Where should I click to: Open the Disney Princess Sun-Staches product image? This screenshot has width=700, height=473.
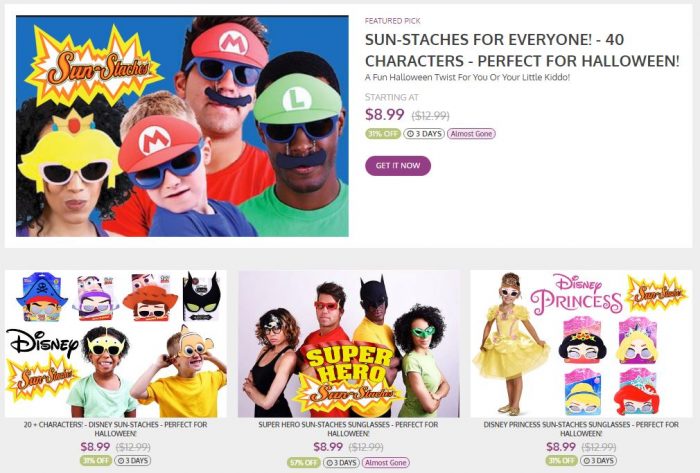click(581, 343)
